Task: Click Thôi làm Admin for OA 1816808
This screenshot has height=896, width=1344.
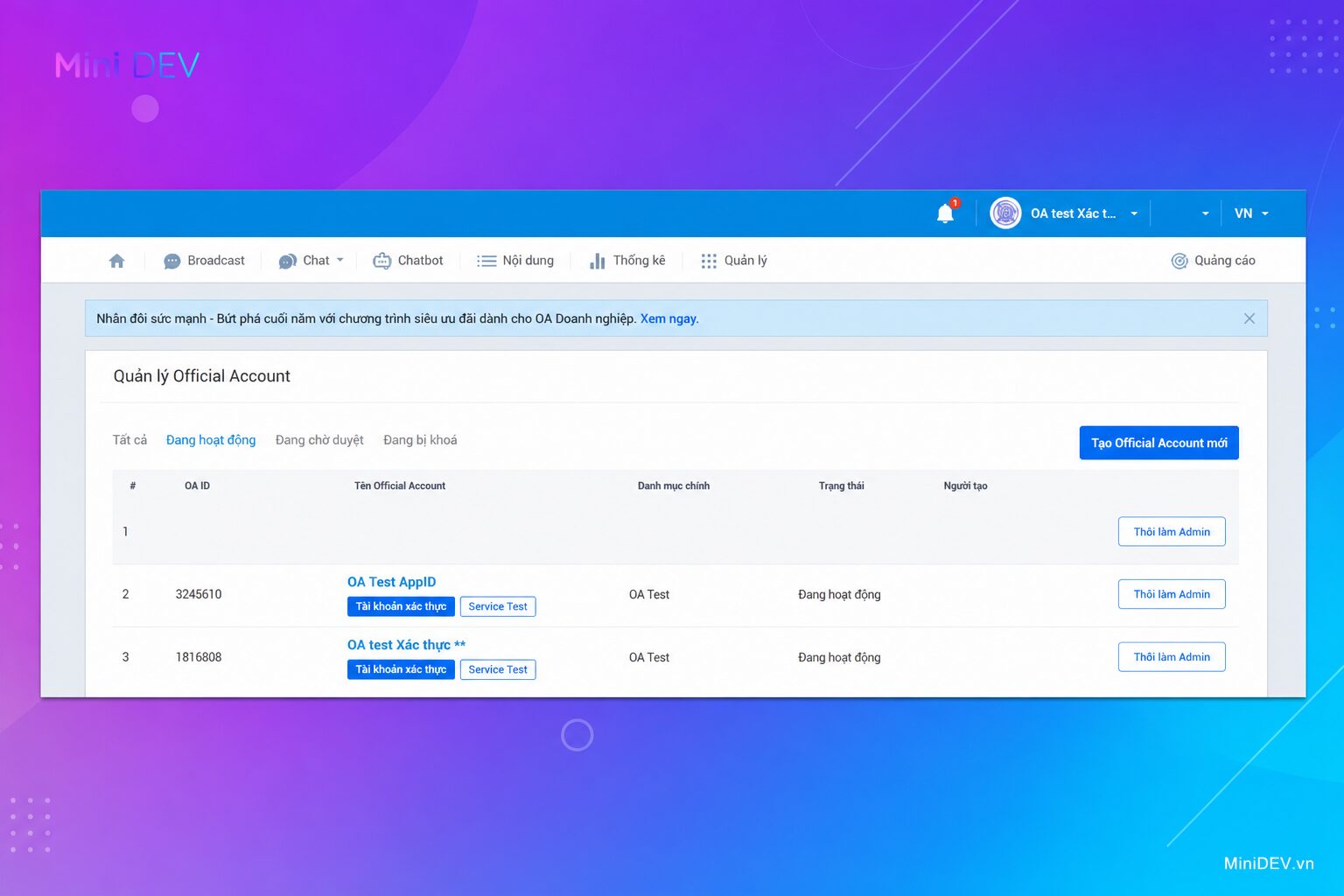Action: coord(1172,657)
